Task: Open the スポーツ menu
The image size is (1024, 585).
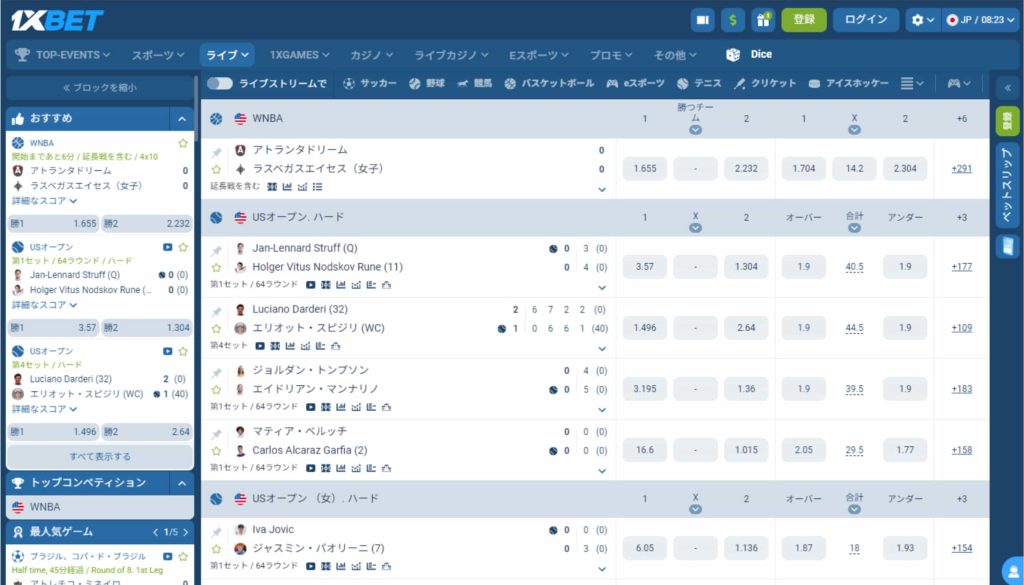Action: click(x=158, y=55)
